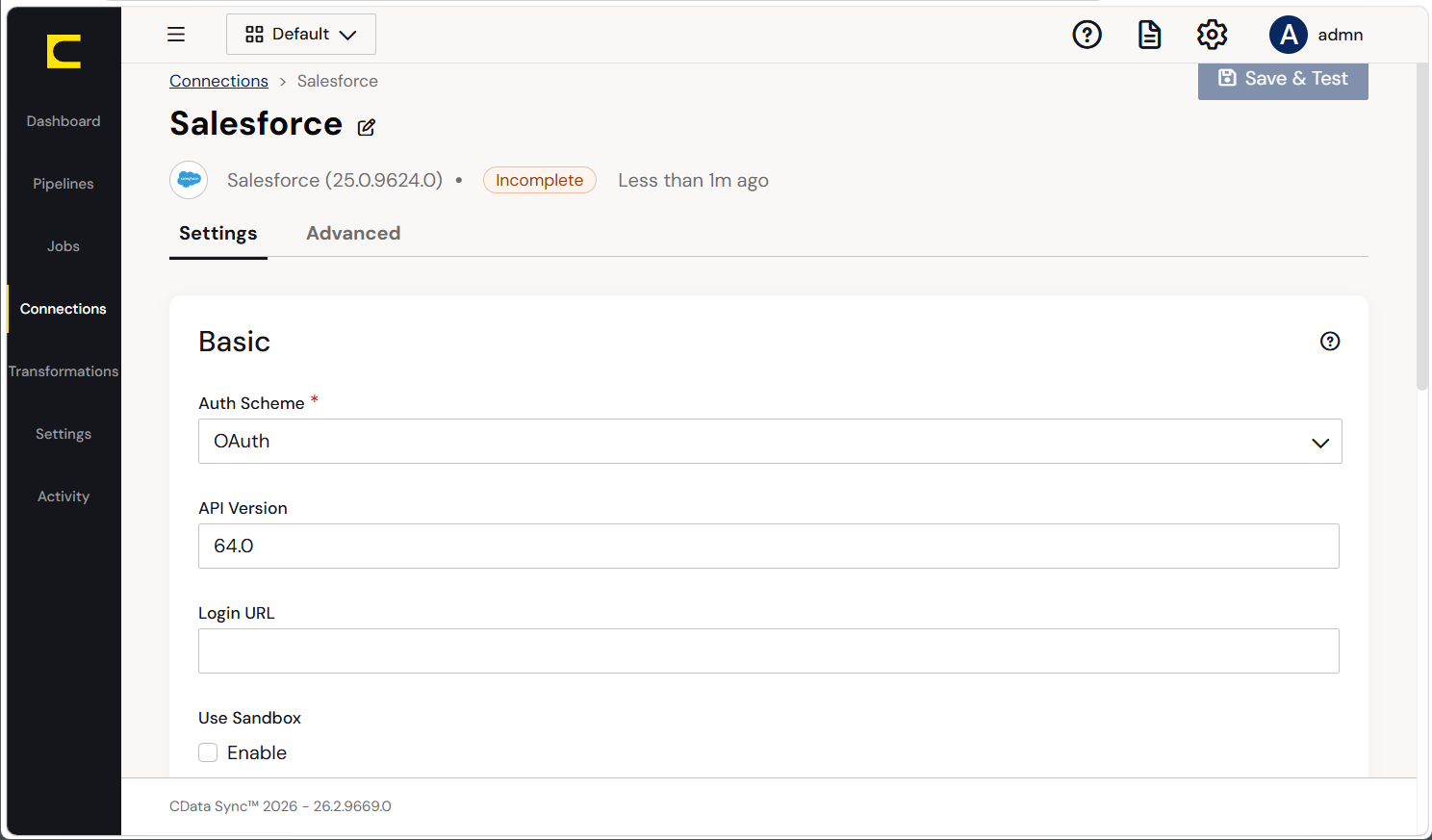Open Activity in sidebar
This screenshot has height=840, width=1432.
pos(64,496)
